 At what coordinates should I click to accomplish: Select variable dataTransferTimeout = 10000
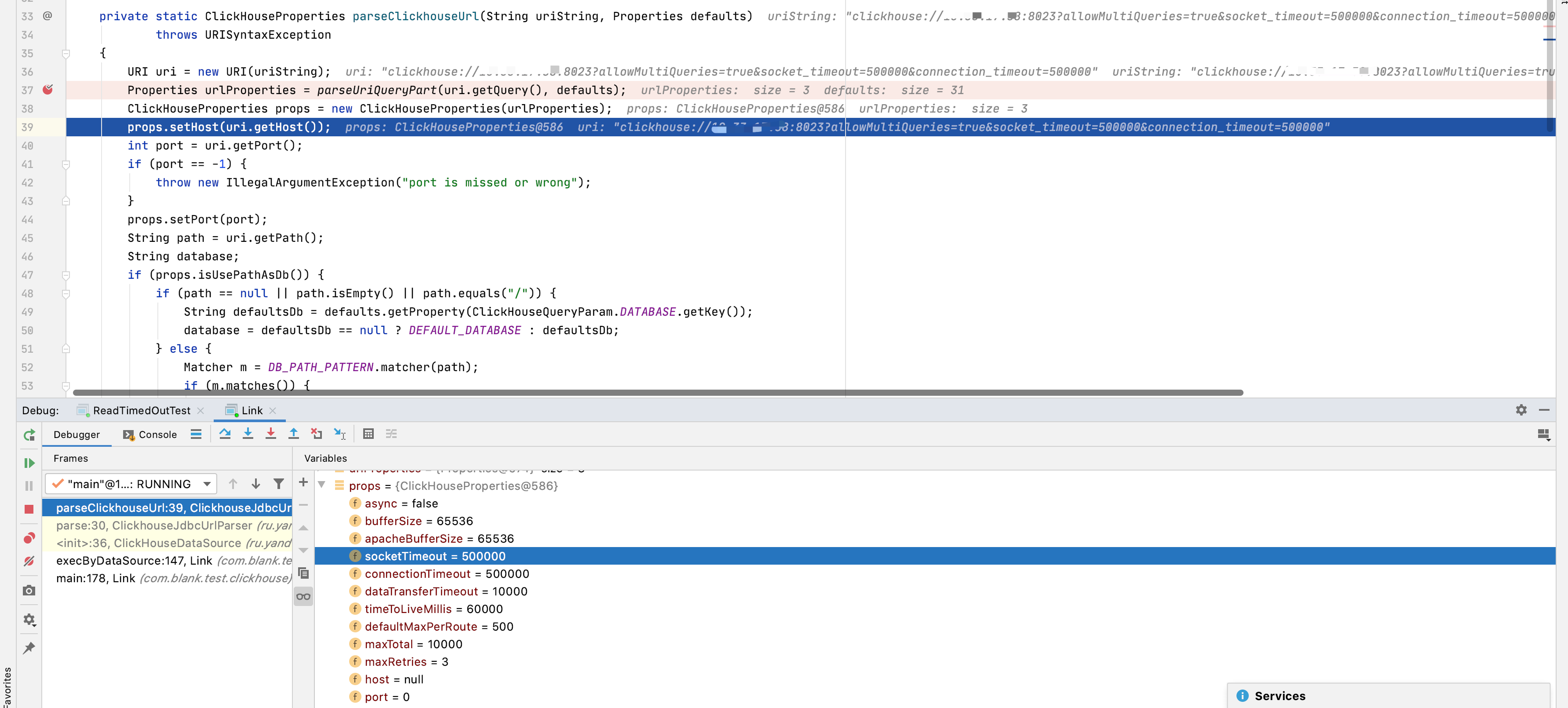point(935,592)
